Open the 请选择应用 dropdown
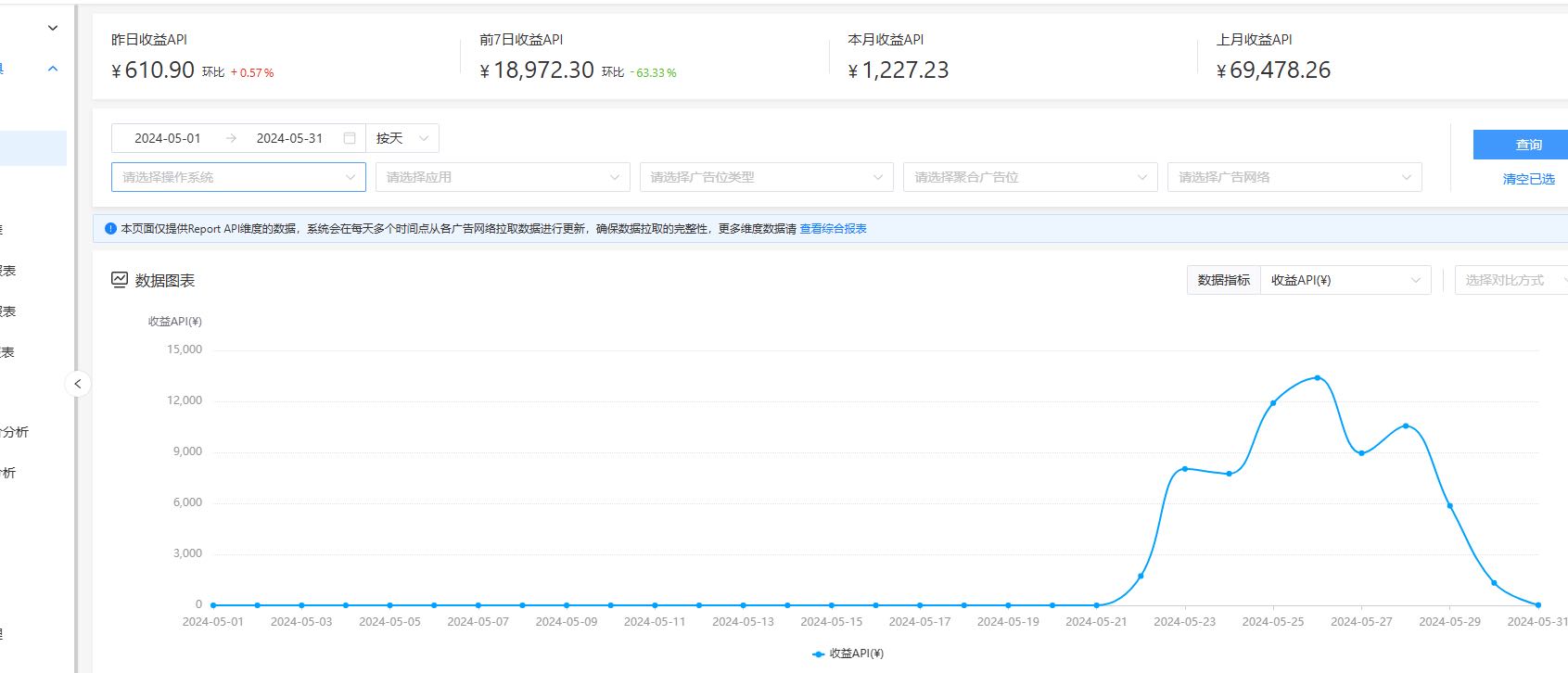1568x673 pixels. point(503,177)
